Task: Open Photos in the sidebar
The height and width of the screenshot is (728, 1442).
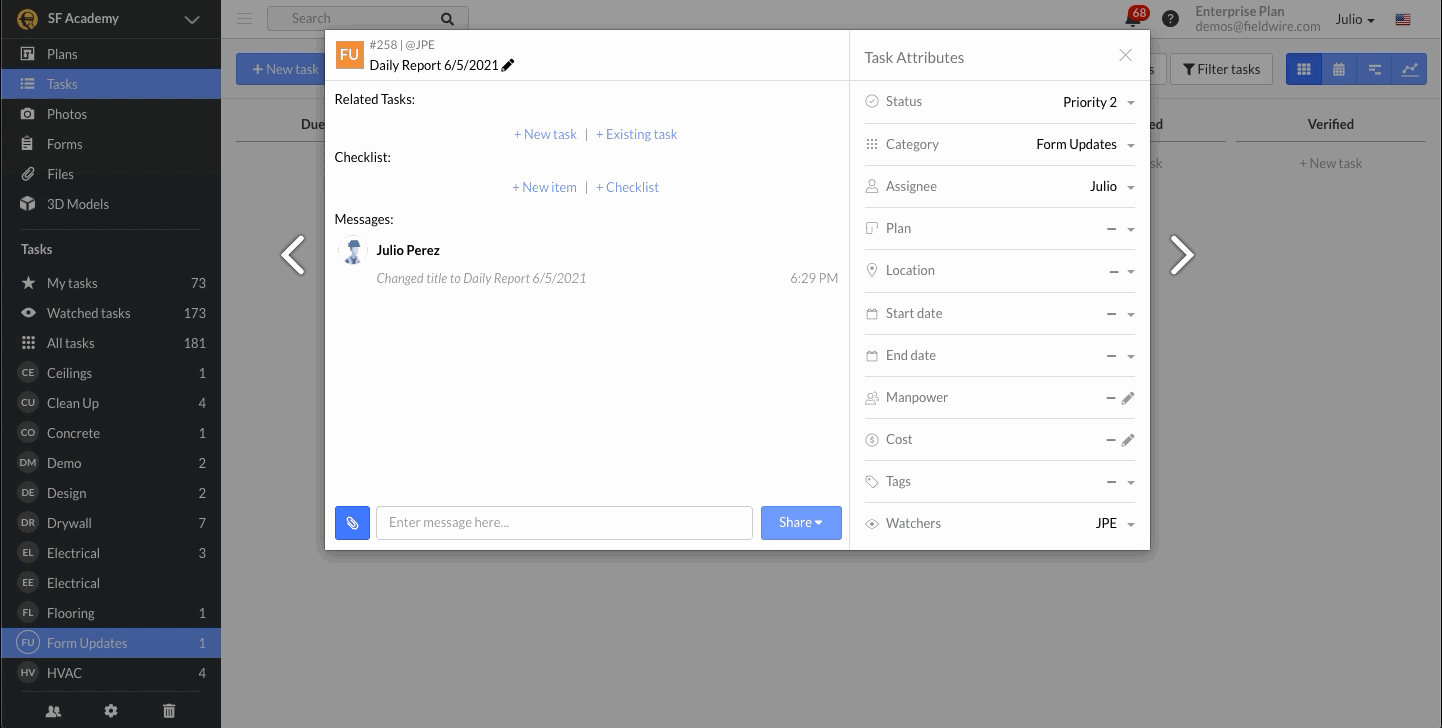Action: pos(66,114)
